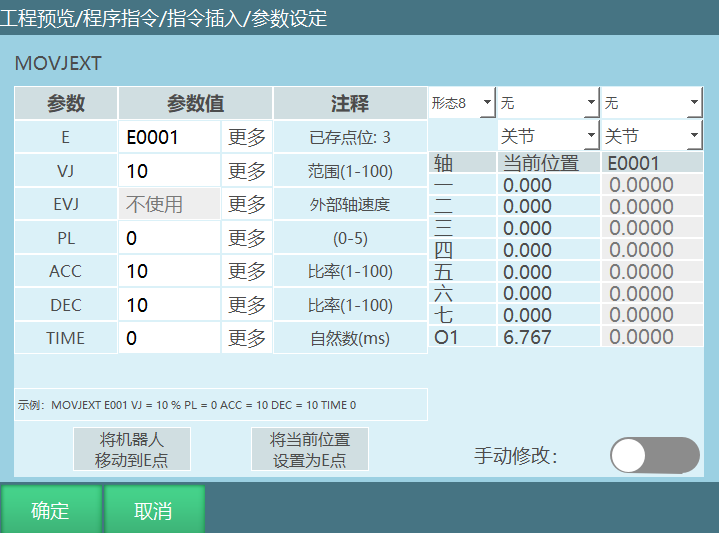Select the TIME value input field

click(169, 338)
